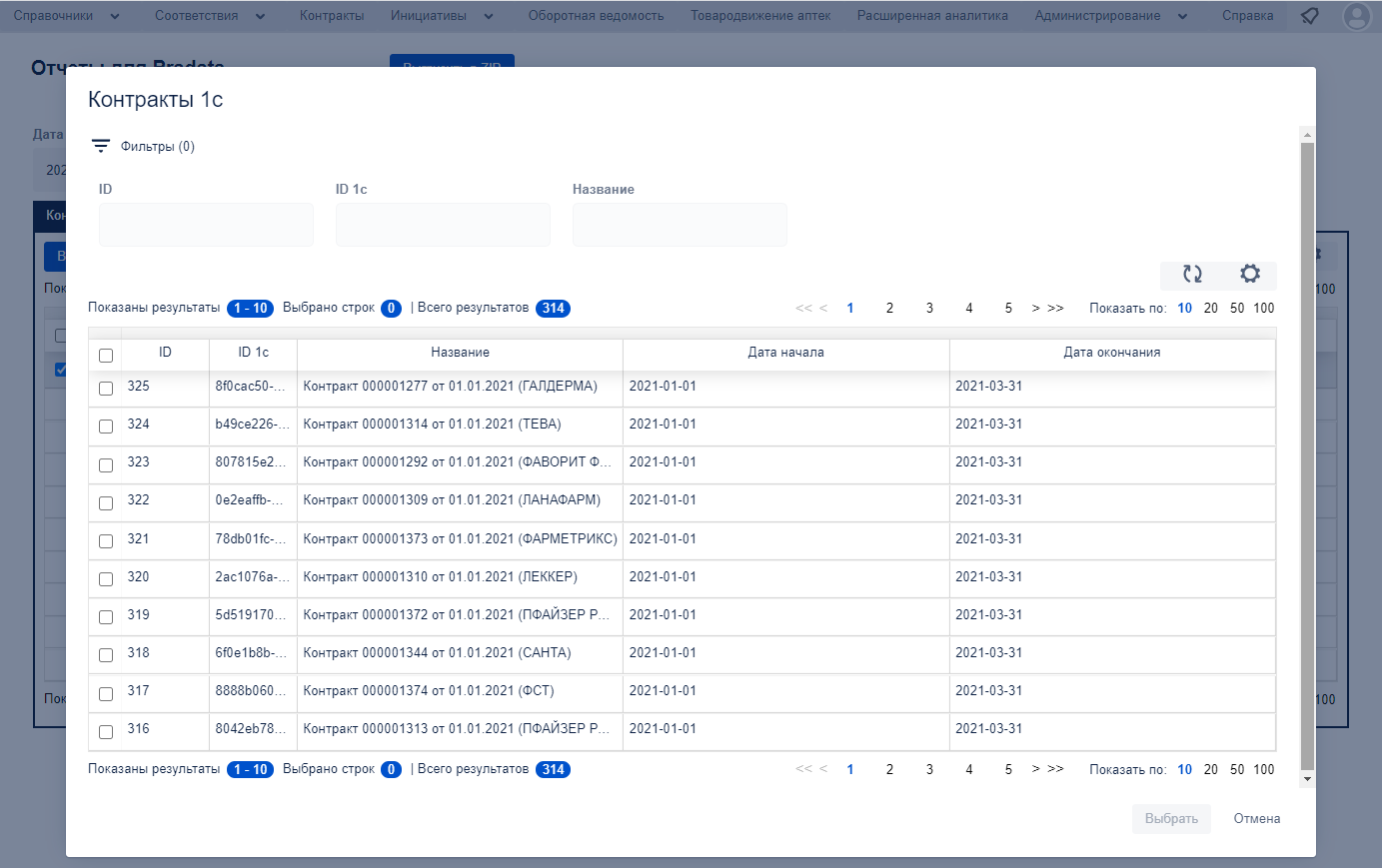Tick checkbox for contract 320
This screenshot has height=868, width=1382.
click(x=106, y=578)
